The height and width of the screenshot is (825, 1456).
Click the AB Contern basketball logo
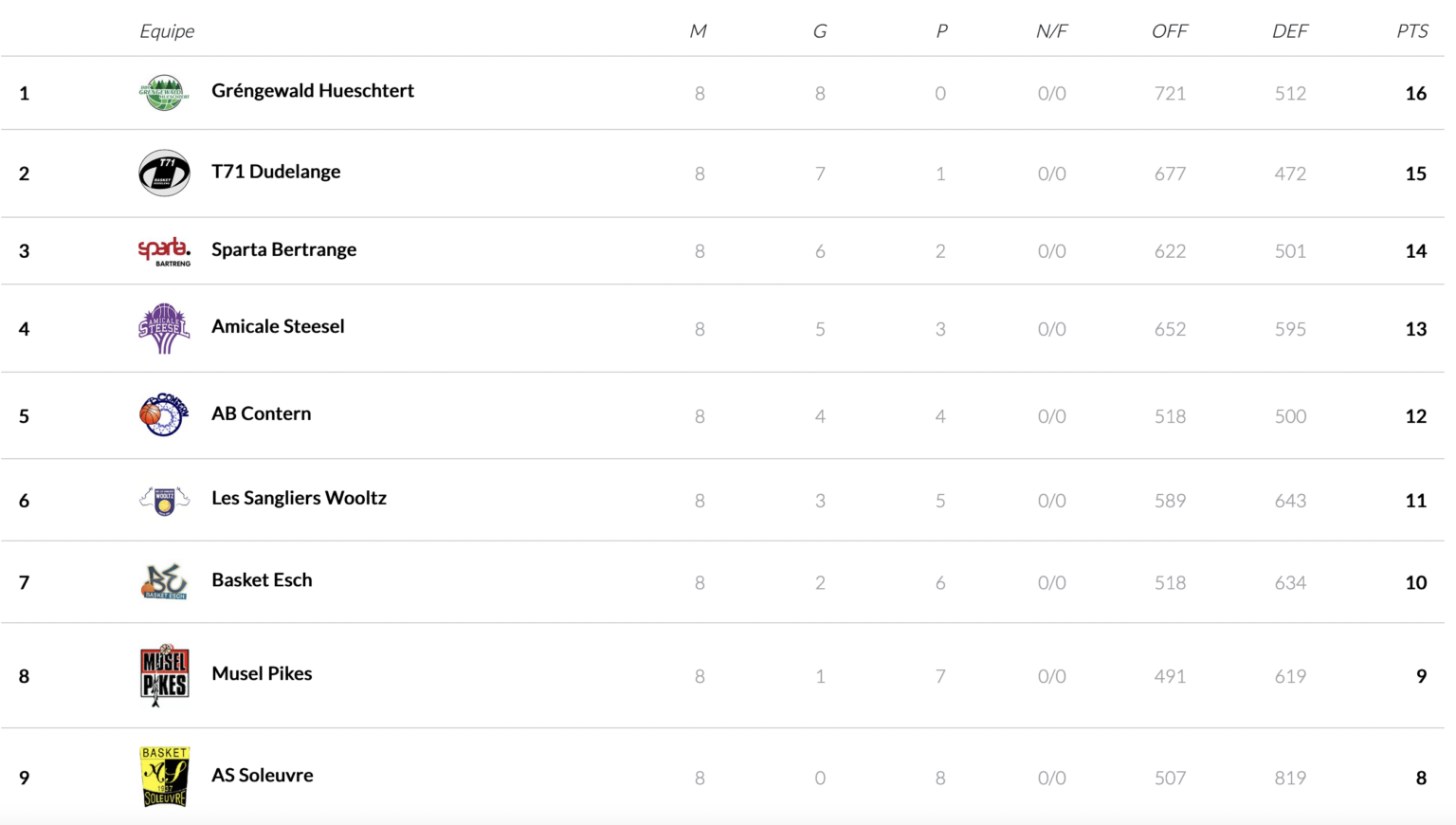pyautogui.click(x=164, y=414)
